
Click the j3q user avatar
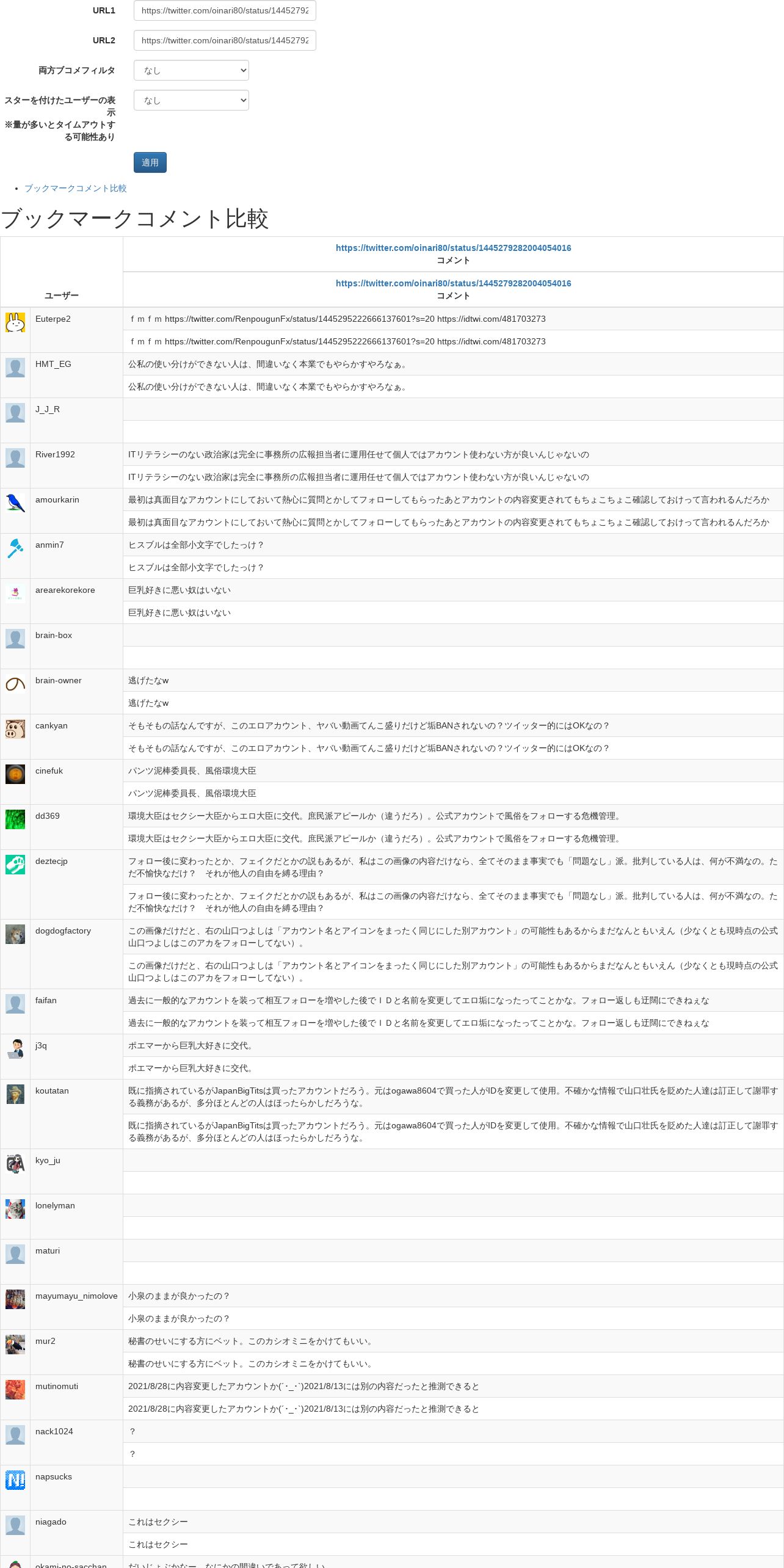coord(15,1049)
